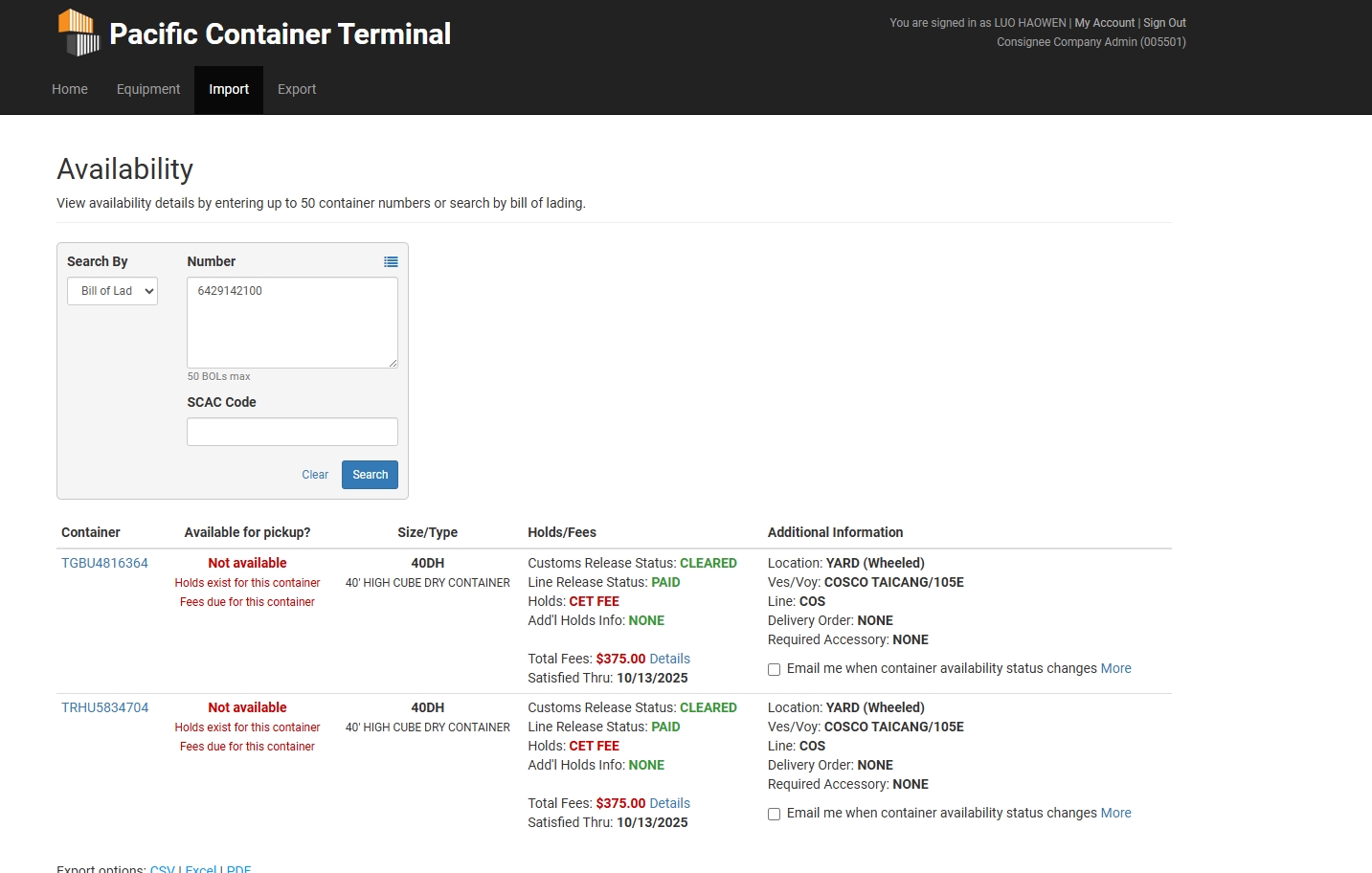Click into the SCAC Code field
The height and width of the screenshot is (873, 1372).
pos(292,432)
